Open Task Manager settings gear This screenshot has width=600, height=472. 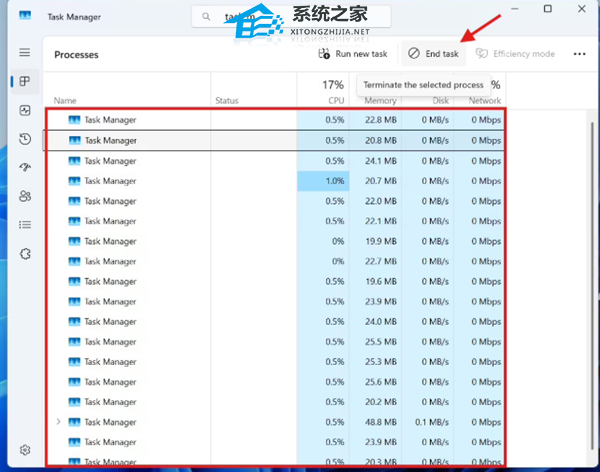tap(25, 450)
